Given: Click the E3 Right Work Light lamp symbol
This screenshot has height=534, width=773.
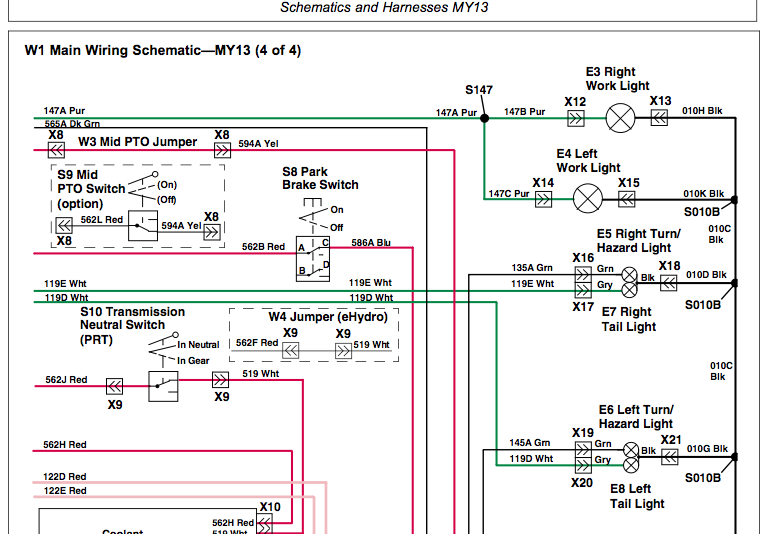Looking at the screenshot, I should tap(620, 118).
